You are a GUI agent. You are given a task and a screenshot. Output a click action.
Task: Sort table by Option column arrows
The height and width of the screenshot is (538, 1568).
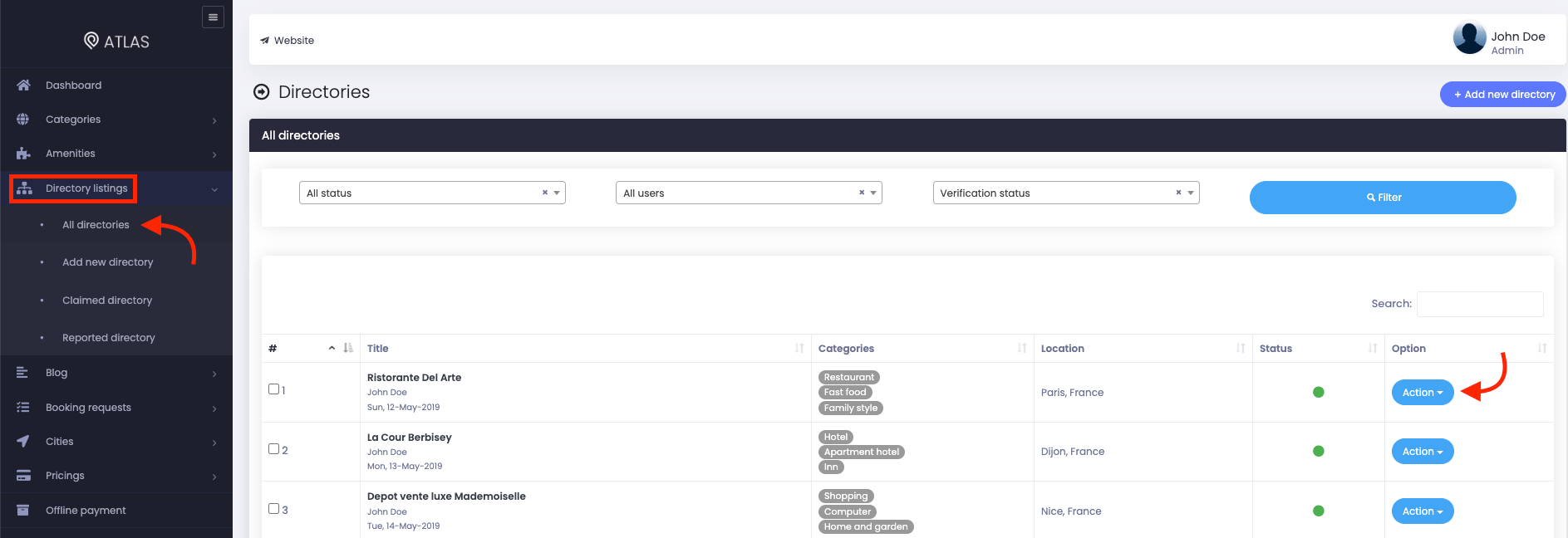(x=1542, y=348)
